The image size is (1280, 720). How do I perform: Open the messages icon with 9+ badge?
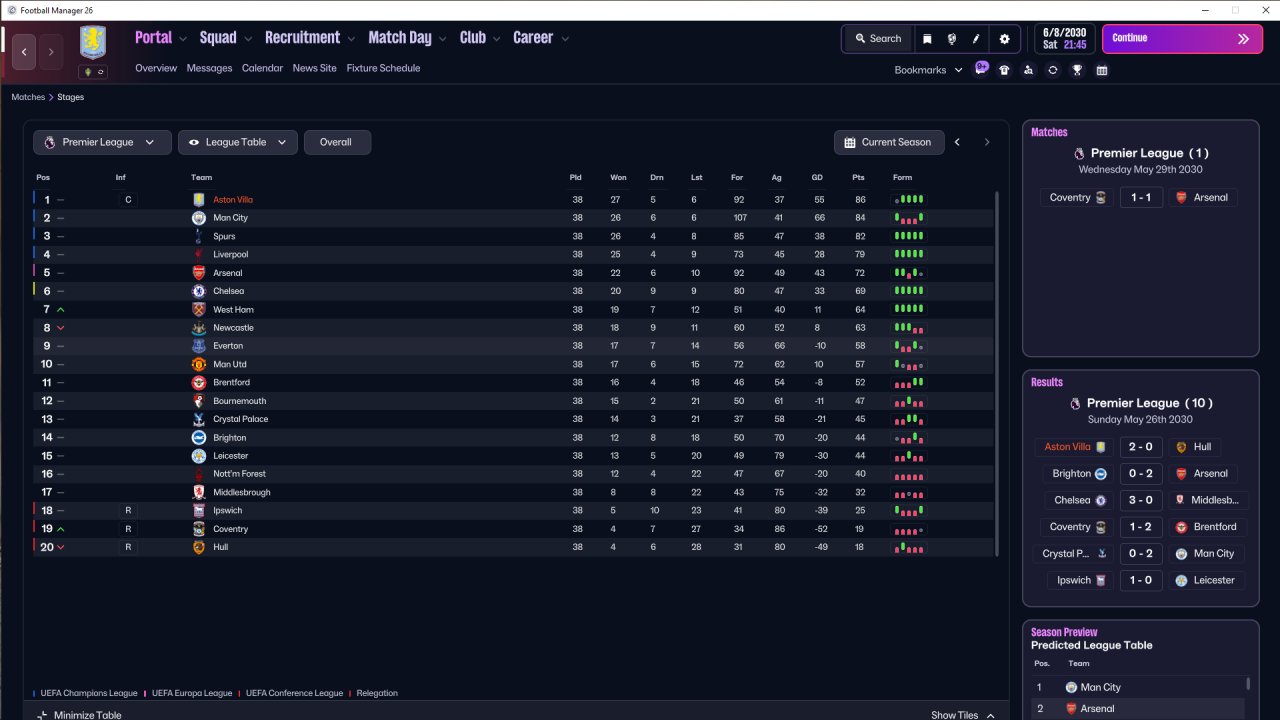point(981,69)
